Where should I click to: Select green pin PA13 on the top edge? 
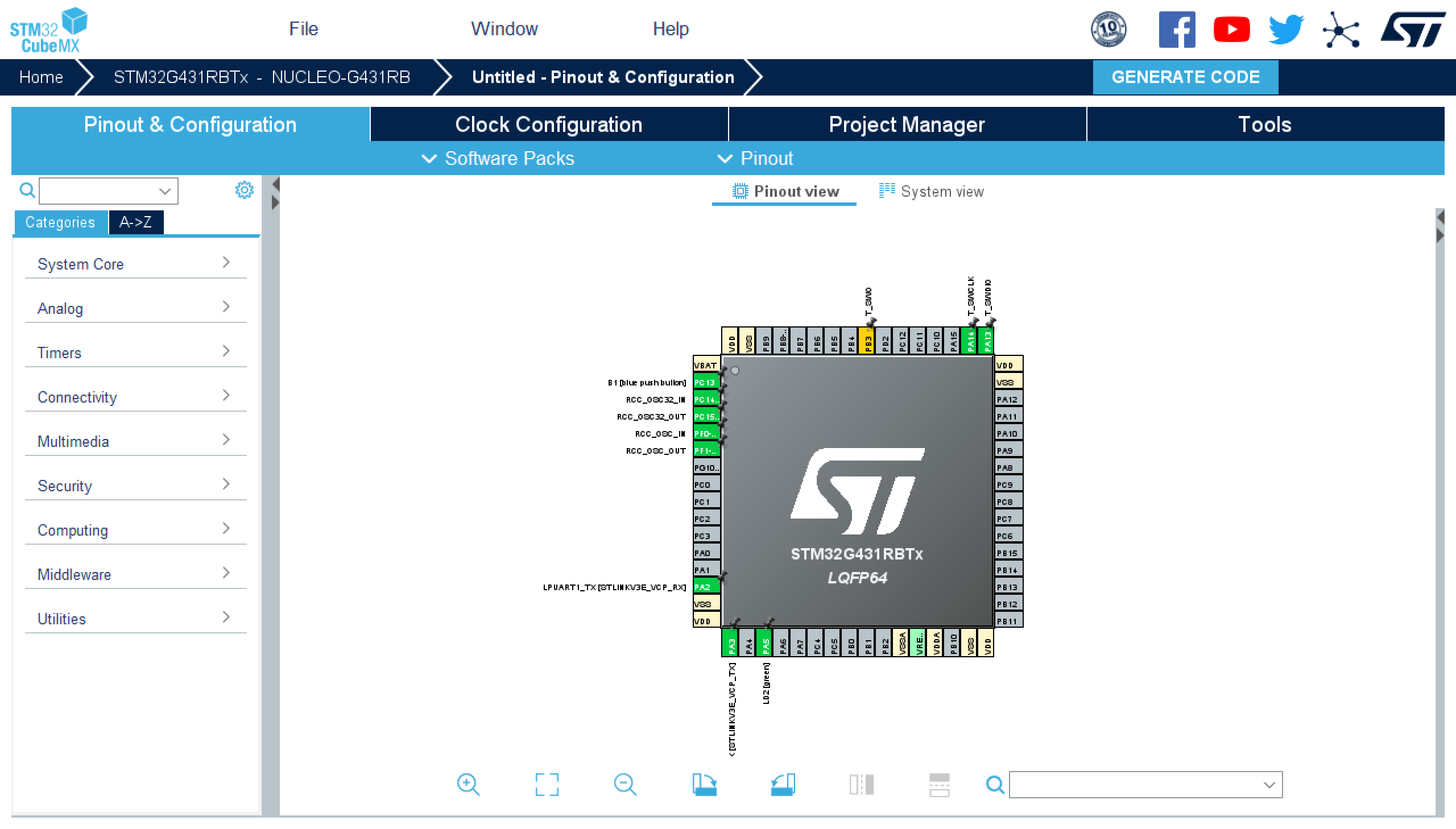click(x=987, y=341)
